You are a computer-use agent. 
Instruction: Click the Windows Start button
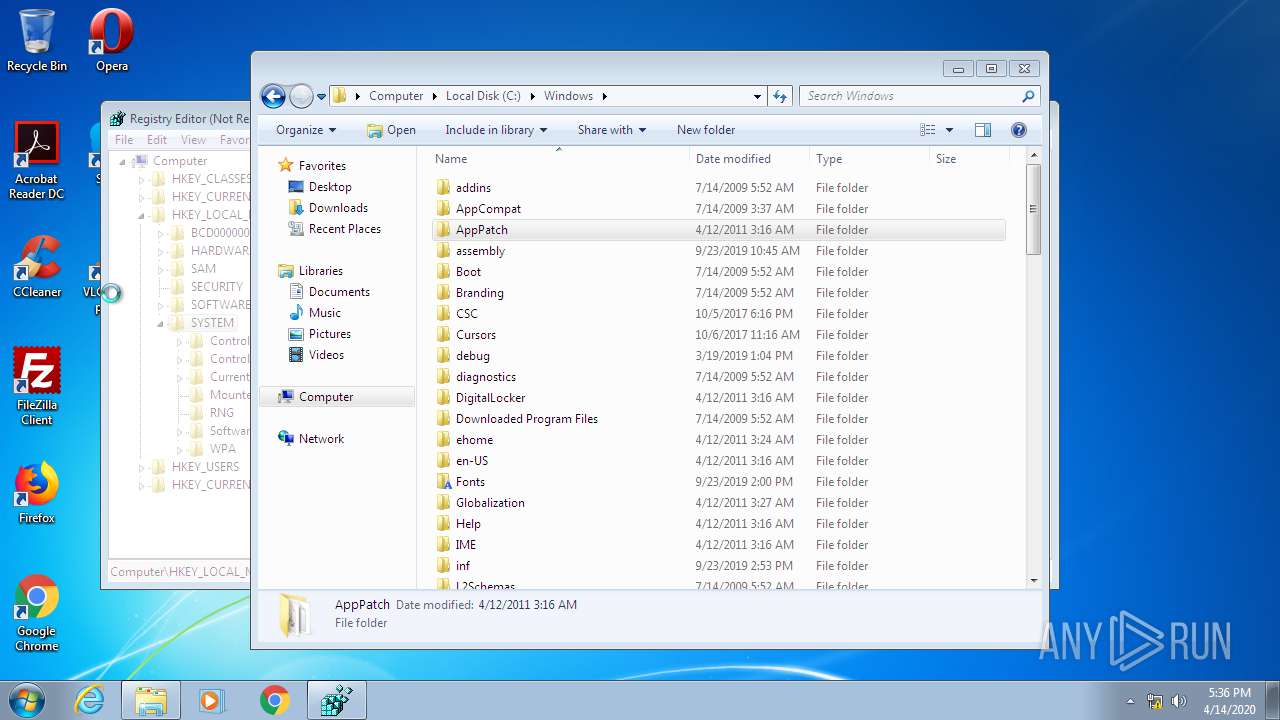pyautogui.click(x=27, y=700)
